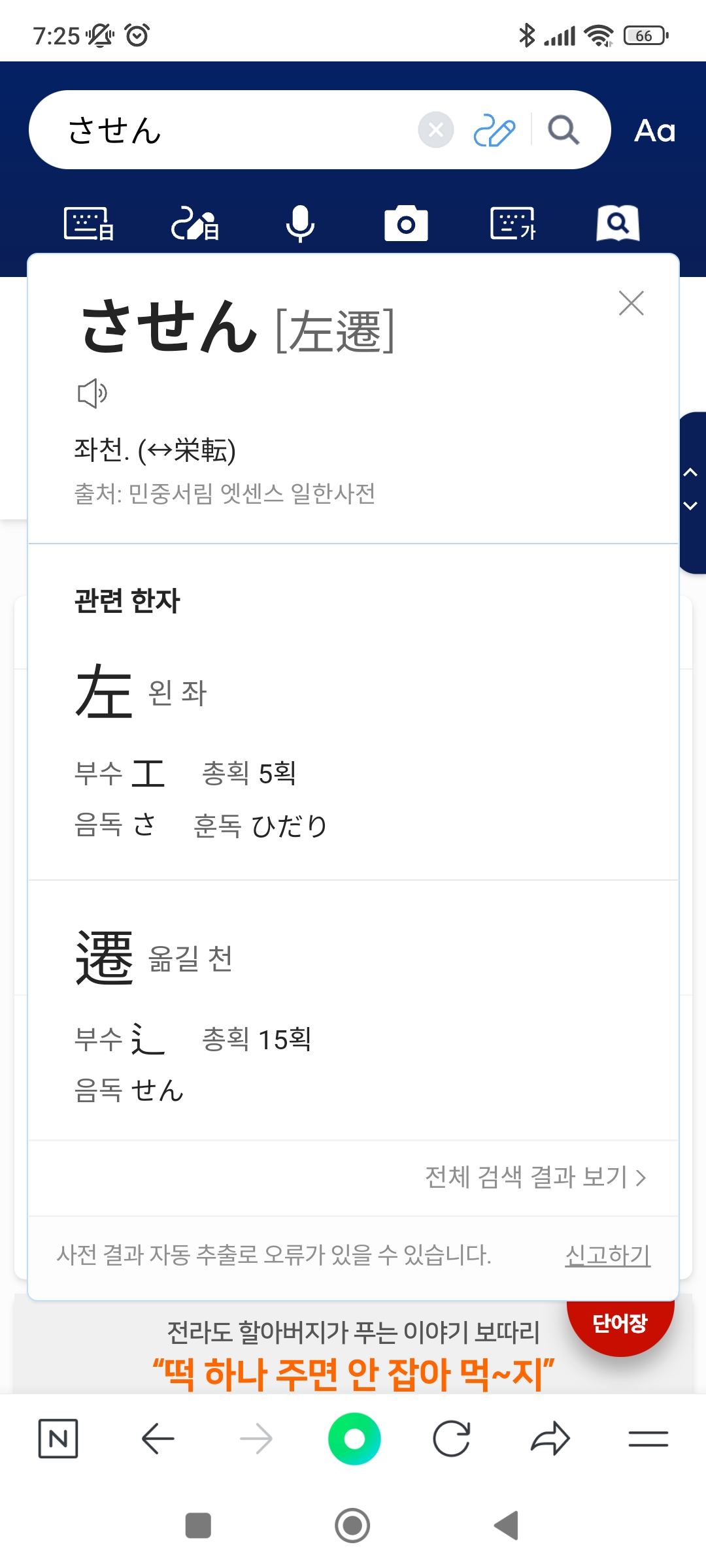Open the Naver home N icon
Image resolution: width=706 pixels, height=1568 pixels.
point(58,1438)
